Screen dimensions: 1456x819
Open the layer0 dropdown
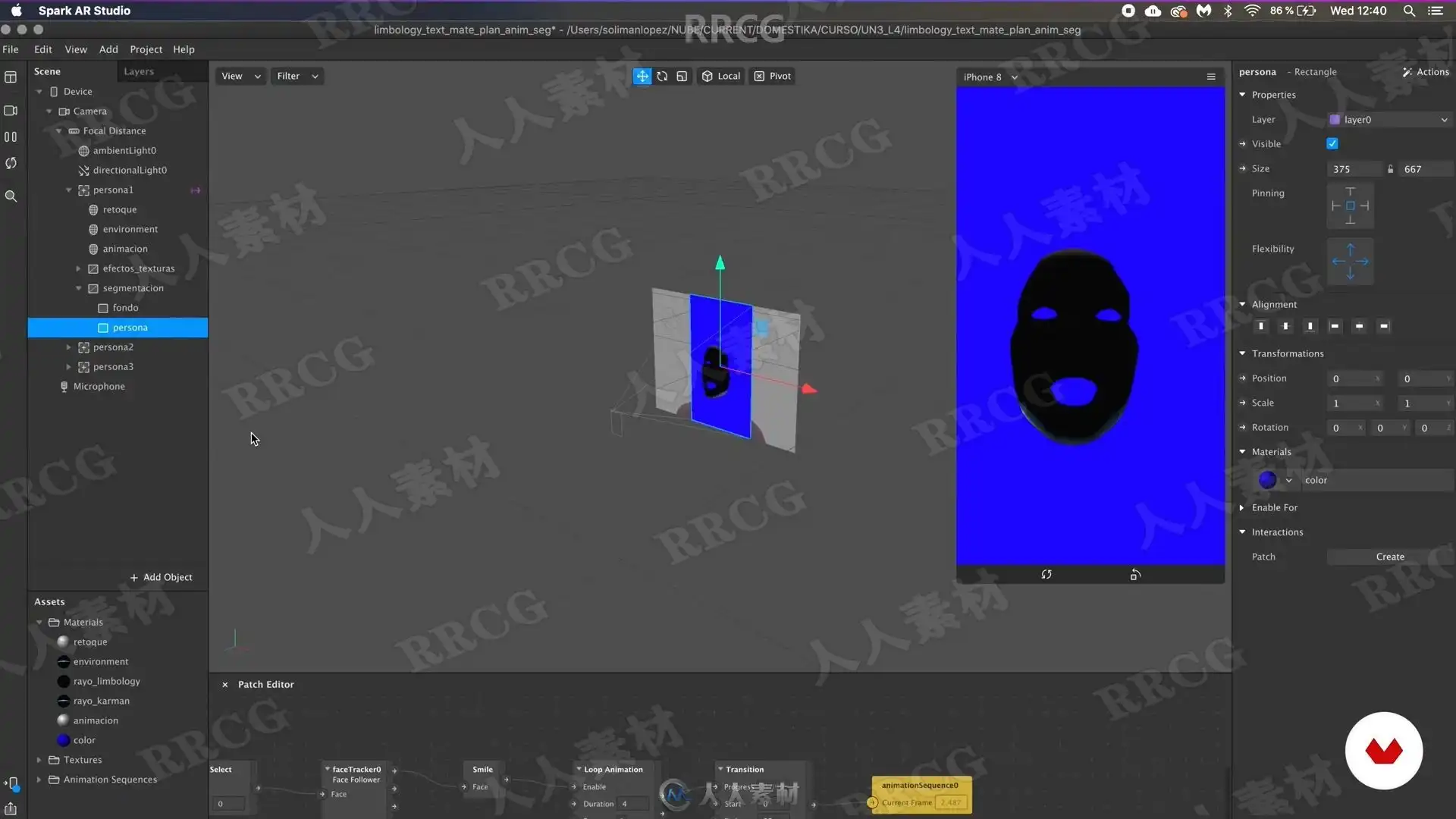(1389, 120)
